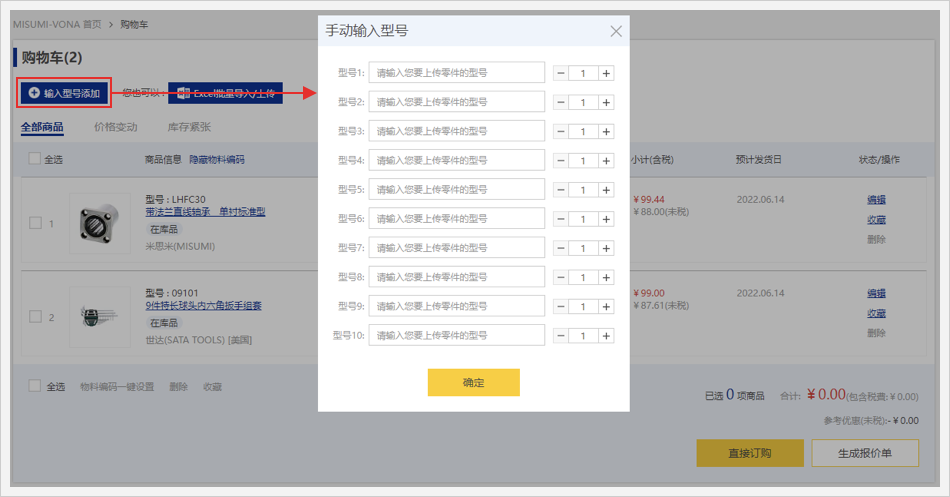Increase quantity for model 5
This screenshot has width=950, height=497.
point(606,190)
